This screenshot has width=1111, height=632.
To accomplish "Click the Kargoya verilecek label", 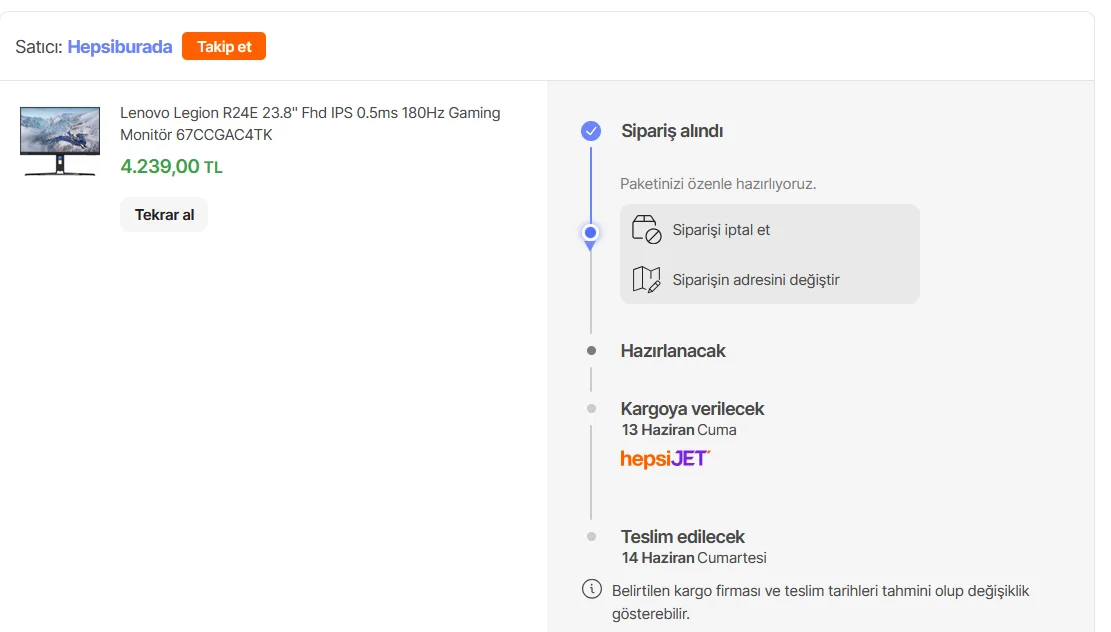I will tap(692, 409).
